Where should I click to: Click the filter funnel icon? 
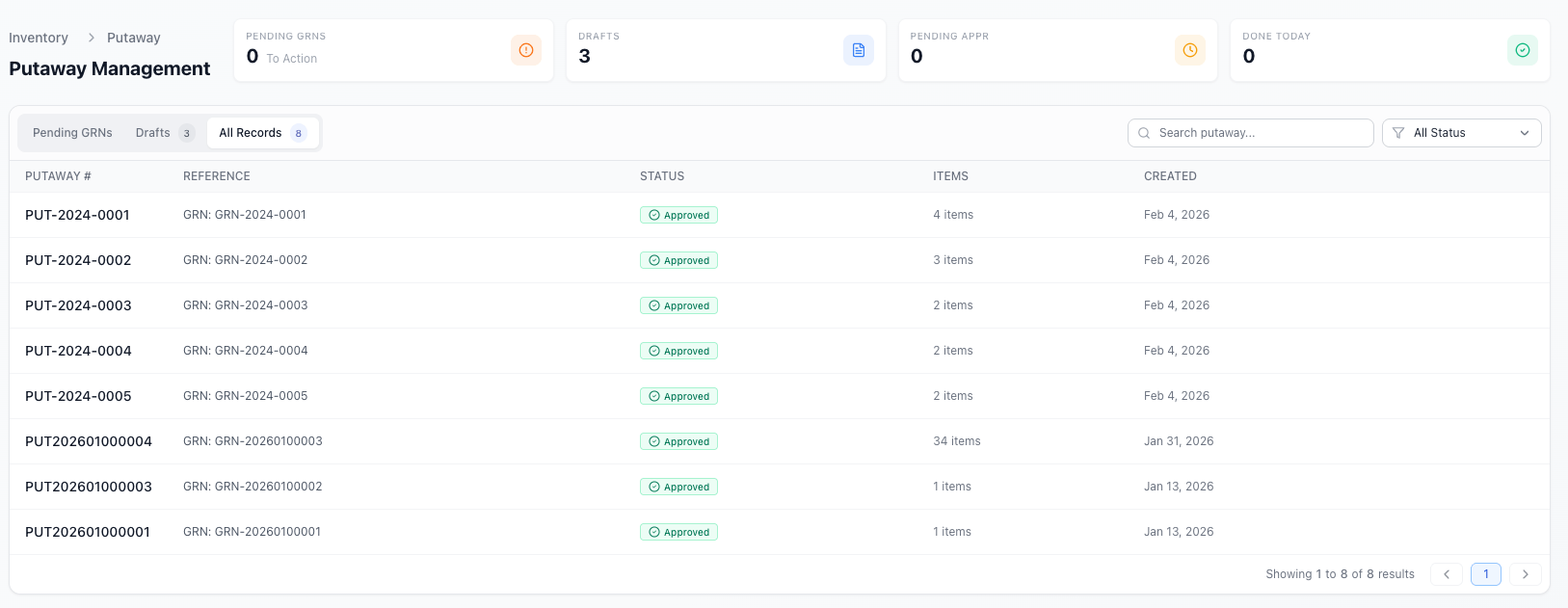point(1398,133)
